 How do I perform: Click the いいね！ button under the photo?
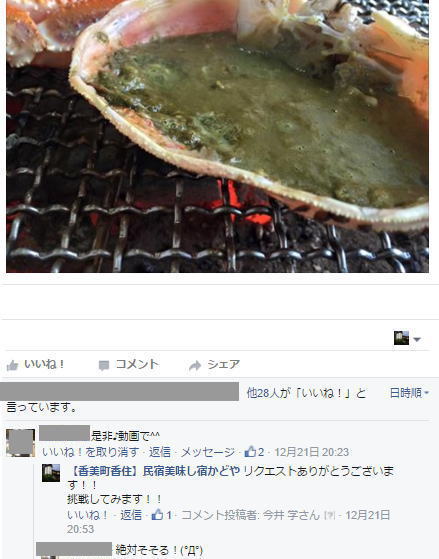45,364
